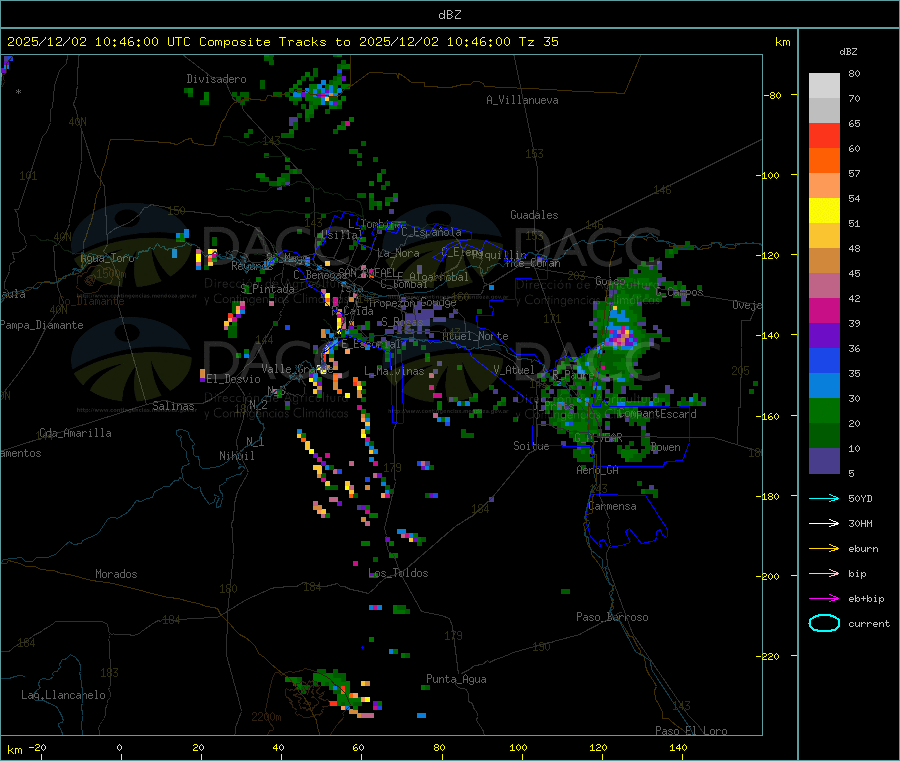
Task: Click the S_Pintada map label
Action: [x=267, y=289]
